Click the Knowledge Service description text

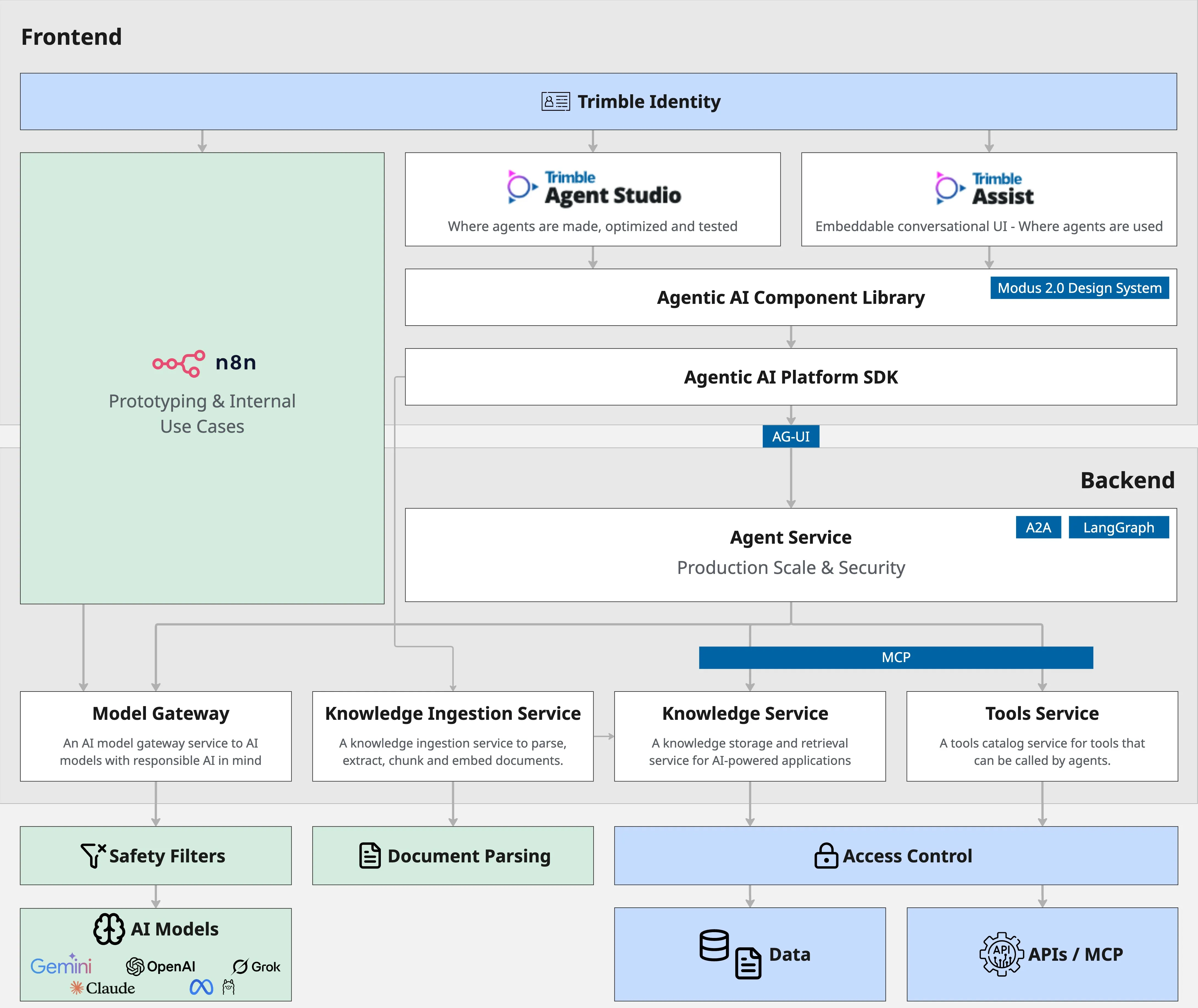pos(749,751)
